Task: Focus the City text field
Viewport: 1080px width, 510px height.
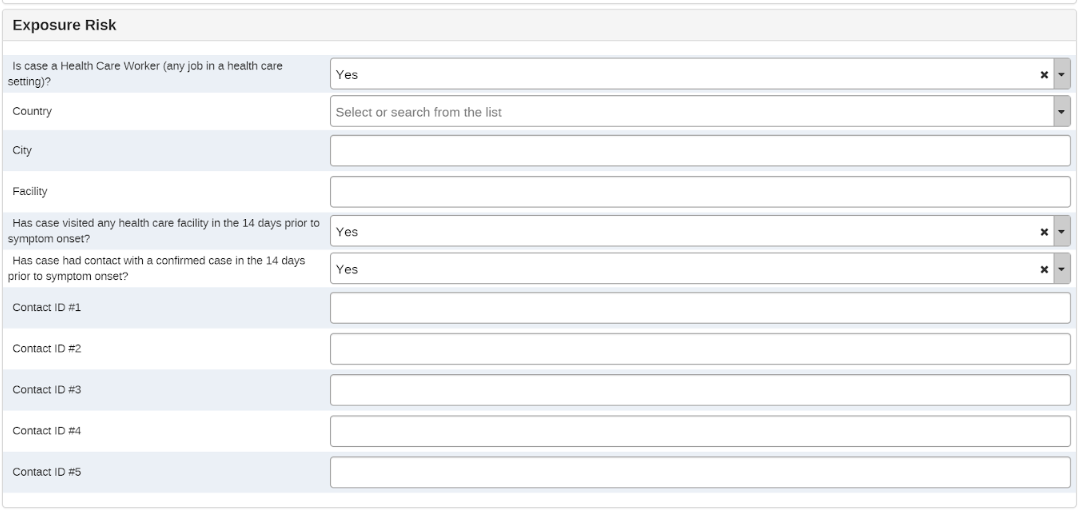Action: click(x=700, y=150)
